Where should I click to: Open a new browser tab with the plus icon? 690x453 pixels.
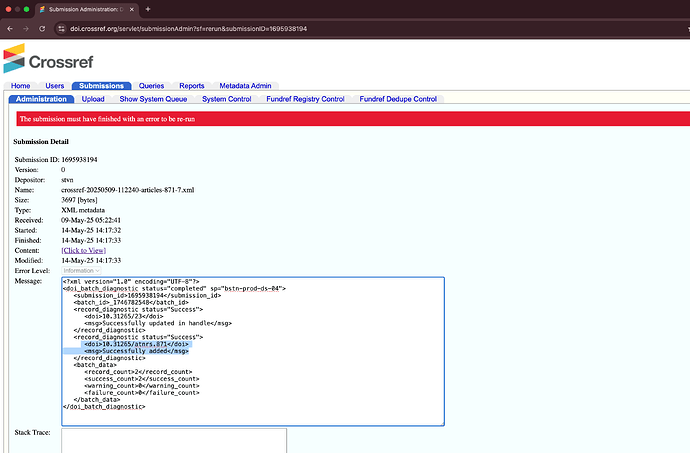pyautogui.click(x=148, y=9)
